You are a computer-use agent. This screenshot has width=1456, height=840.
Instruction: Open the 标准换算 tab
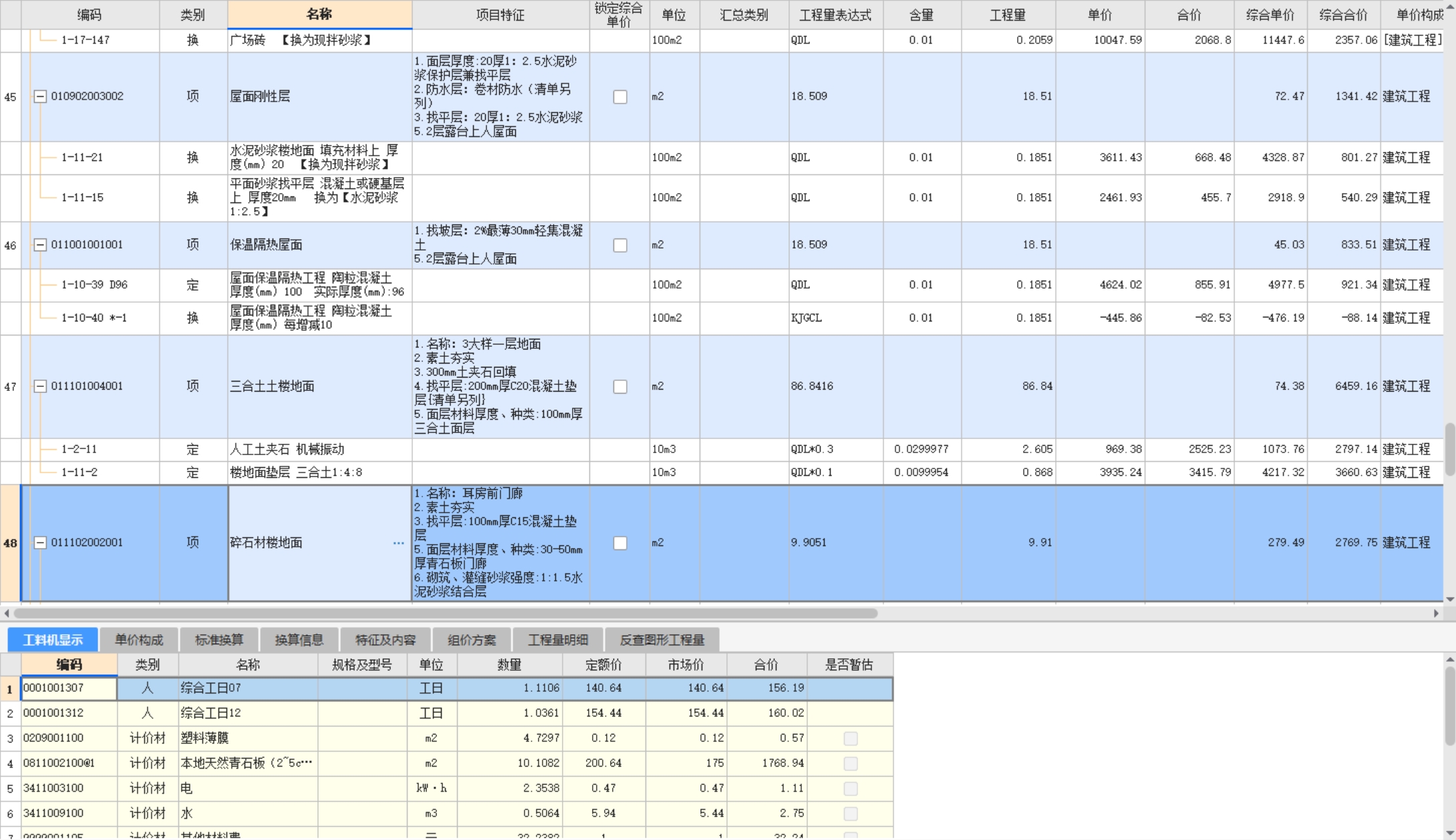tap(219, 640)
